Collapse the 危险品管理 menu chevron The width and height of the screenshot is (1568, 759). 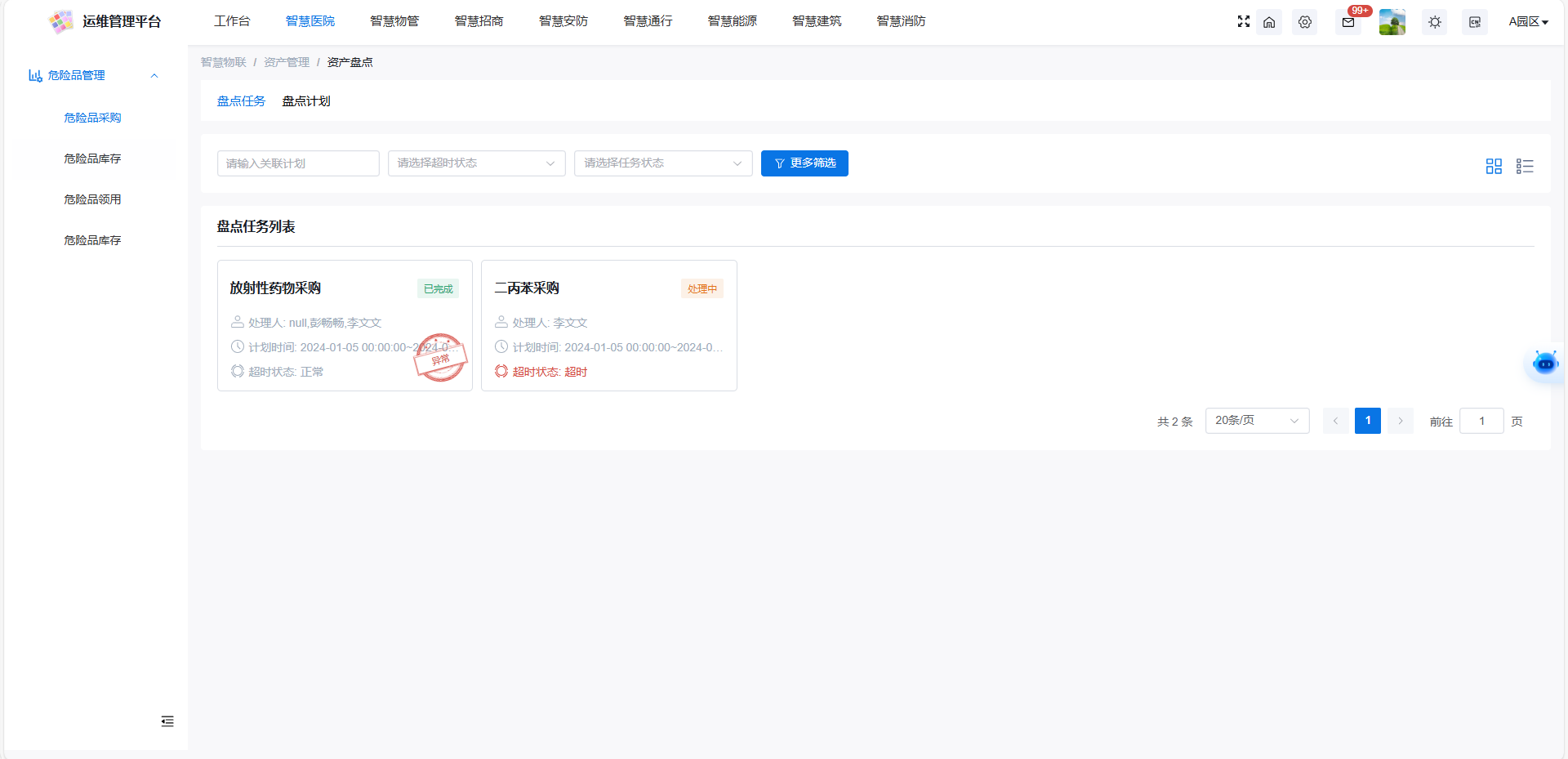click(x=154, y=76)
